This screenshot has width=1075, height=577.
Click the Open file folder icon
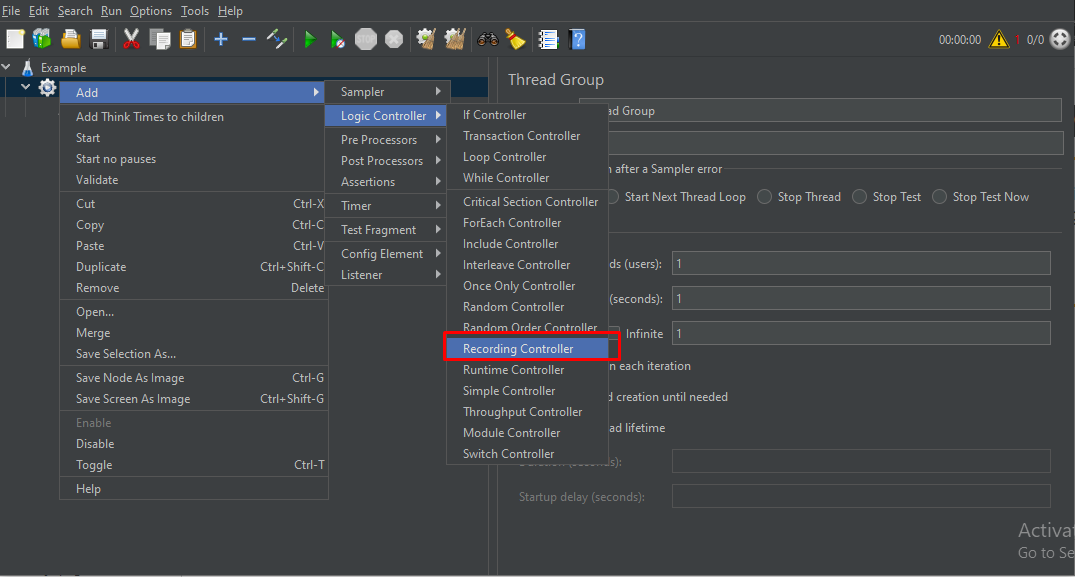[x=71, y=39]
